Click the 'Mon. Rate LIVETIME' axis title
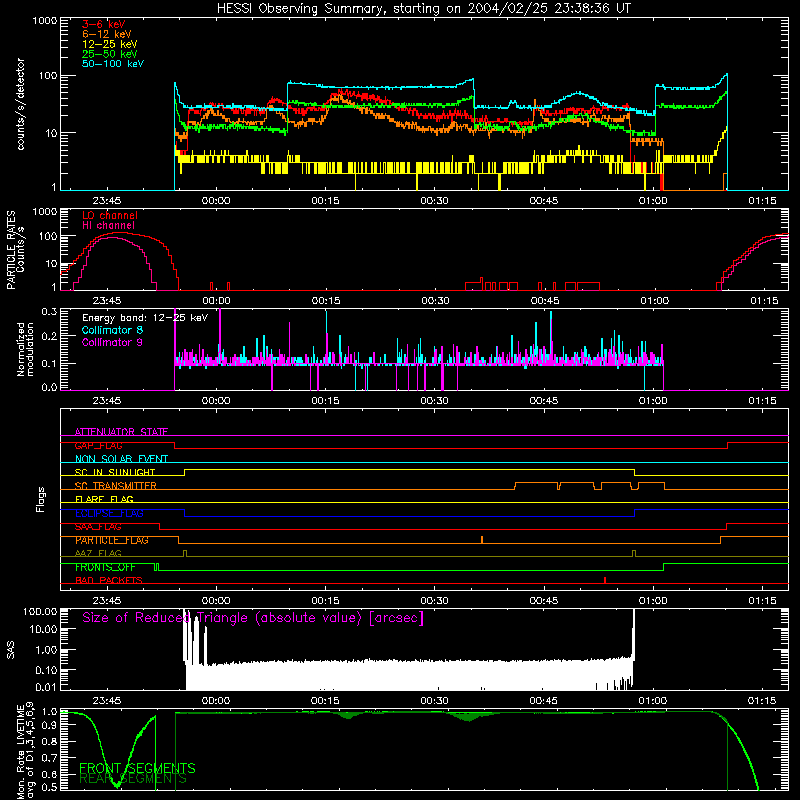 pyautogui.click(x=20, y=752)
